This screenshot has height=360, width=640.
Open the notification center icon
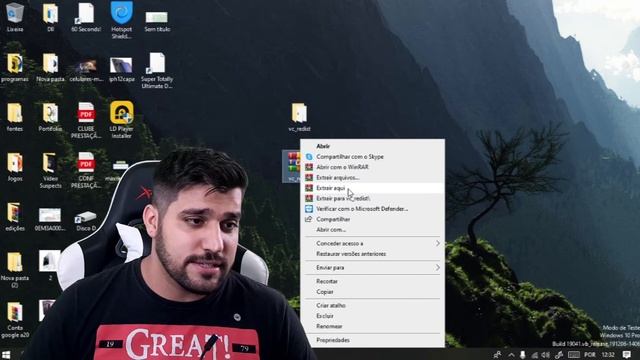click(x=627, y=355)
